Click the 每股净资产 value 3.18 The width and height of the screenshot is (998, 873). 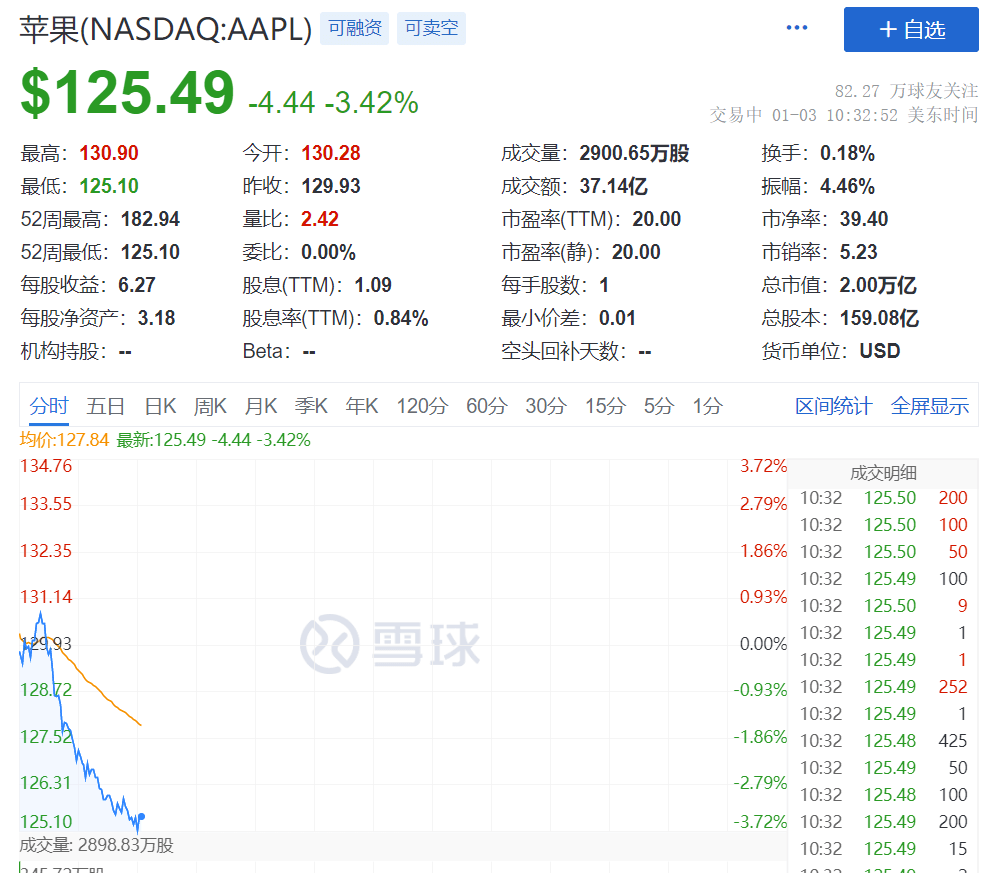click(x=157, y=318)
